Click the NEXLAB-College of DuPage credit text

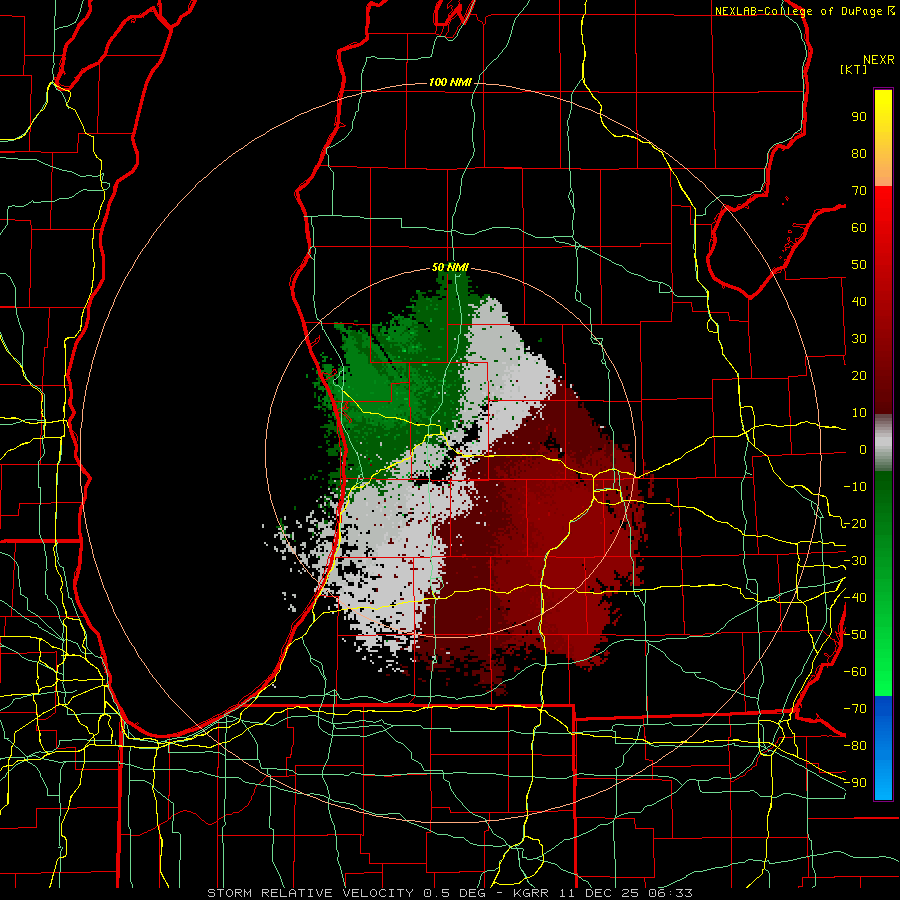[x=800, y=11]
